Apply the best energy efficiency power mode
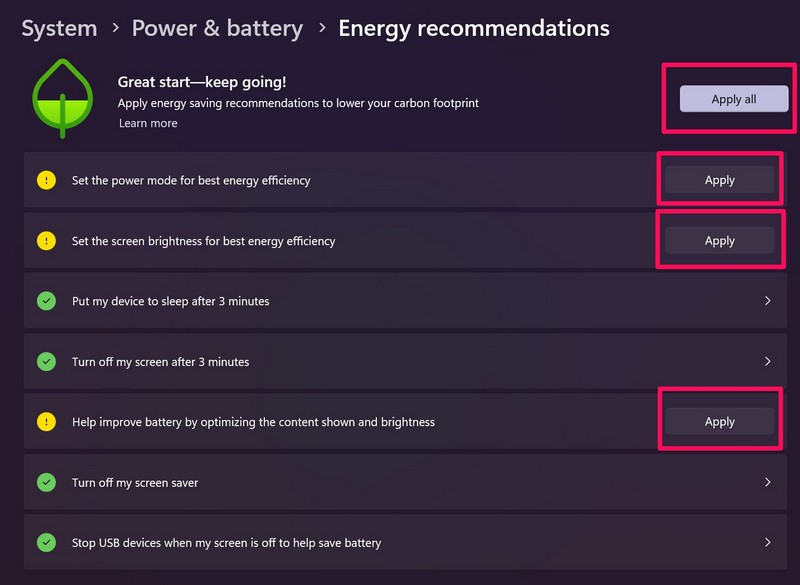 [x=719, y=181]
